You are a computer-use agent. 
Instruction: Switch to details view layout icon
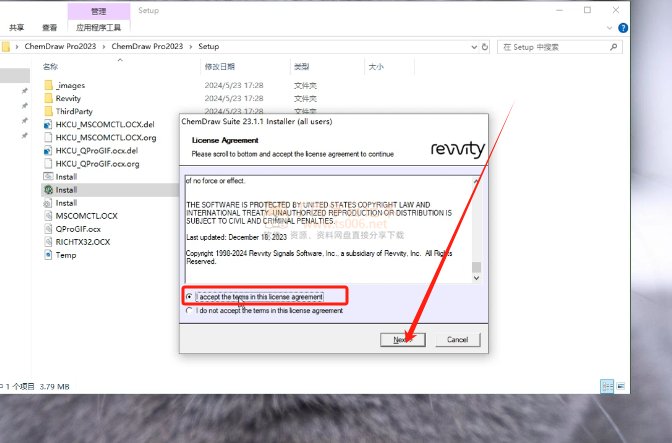pyautogui.click(x=607, y=386)
